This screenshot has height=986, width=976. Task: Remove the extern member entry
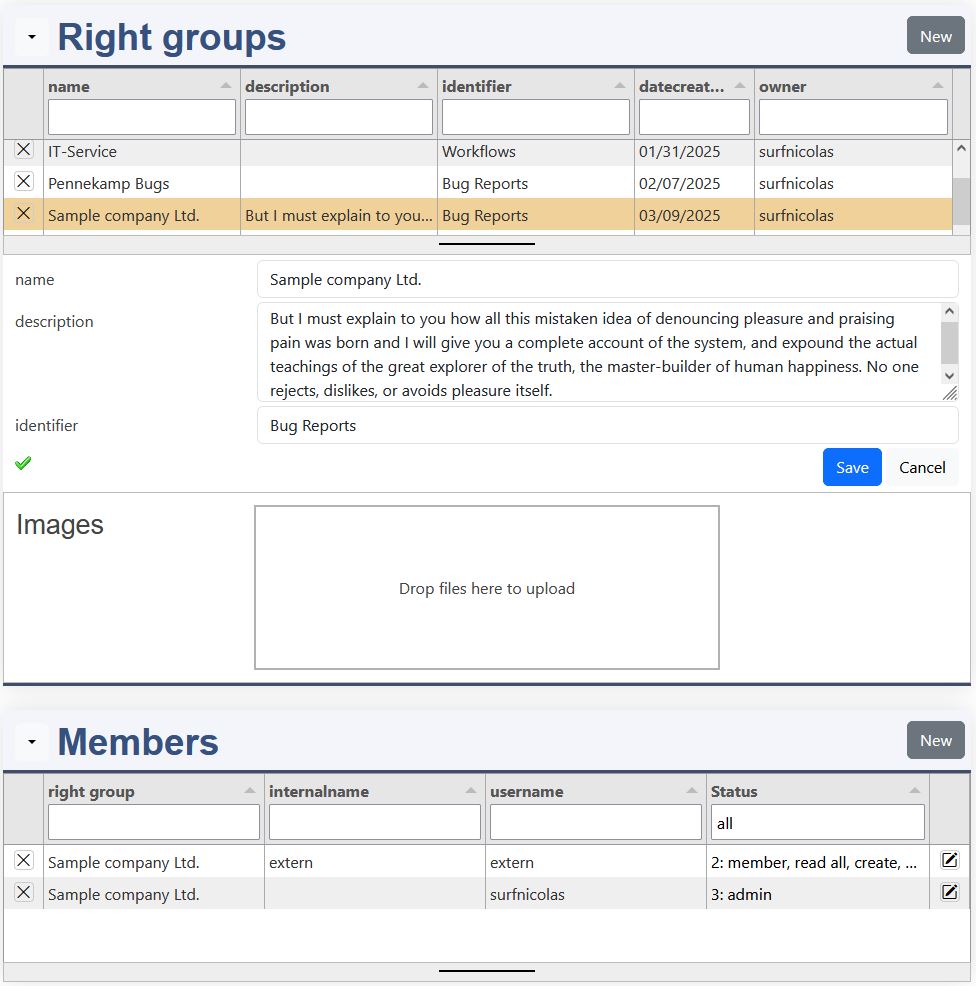(x=23, y=862)
